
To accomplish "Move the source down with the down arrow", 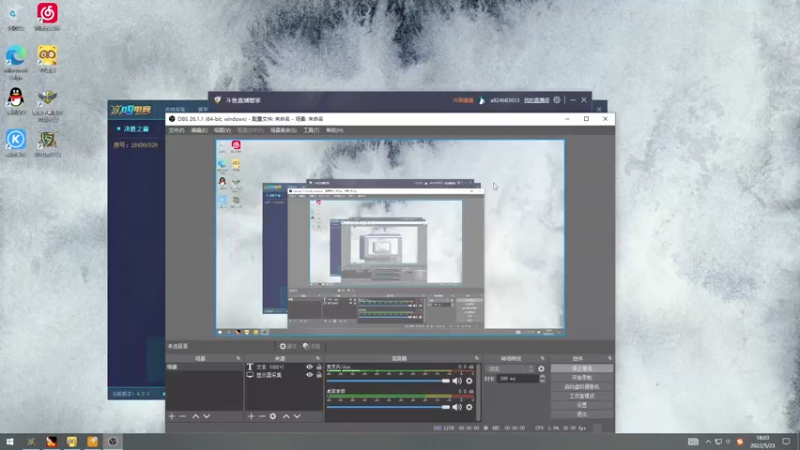I will 297,416.
